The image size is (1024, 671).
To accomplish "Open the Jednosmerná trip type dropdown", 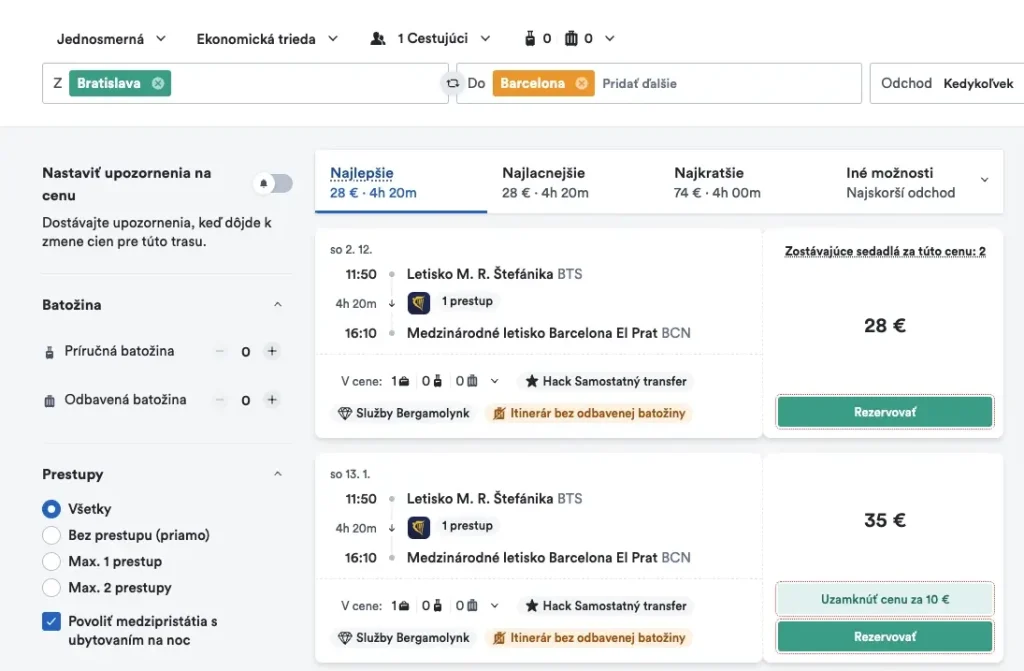I will click(x=111, y=39).
